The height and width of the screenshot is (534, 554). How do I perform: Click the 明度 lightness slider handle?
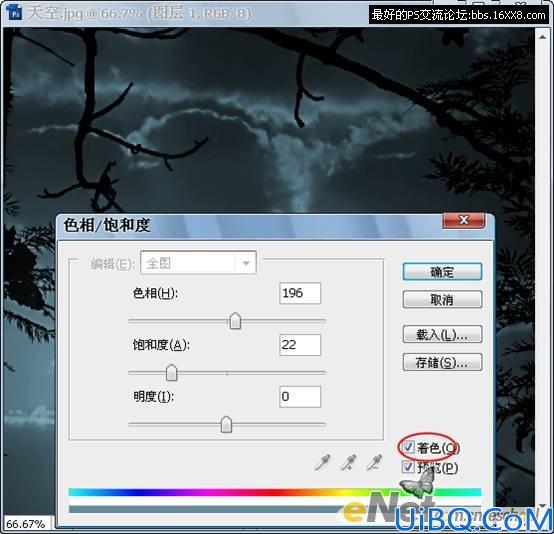pos(226,424)
